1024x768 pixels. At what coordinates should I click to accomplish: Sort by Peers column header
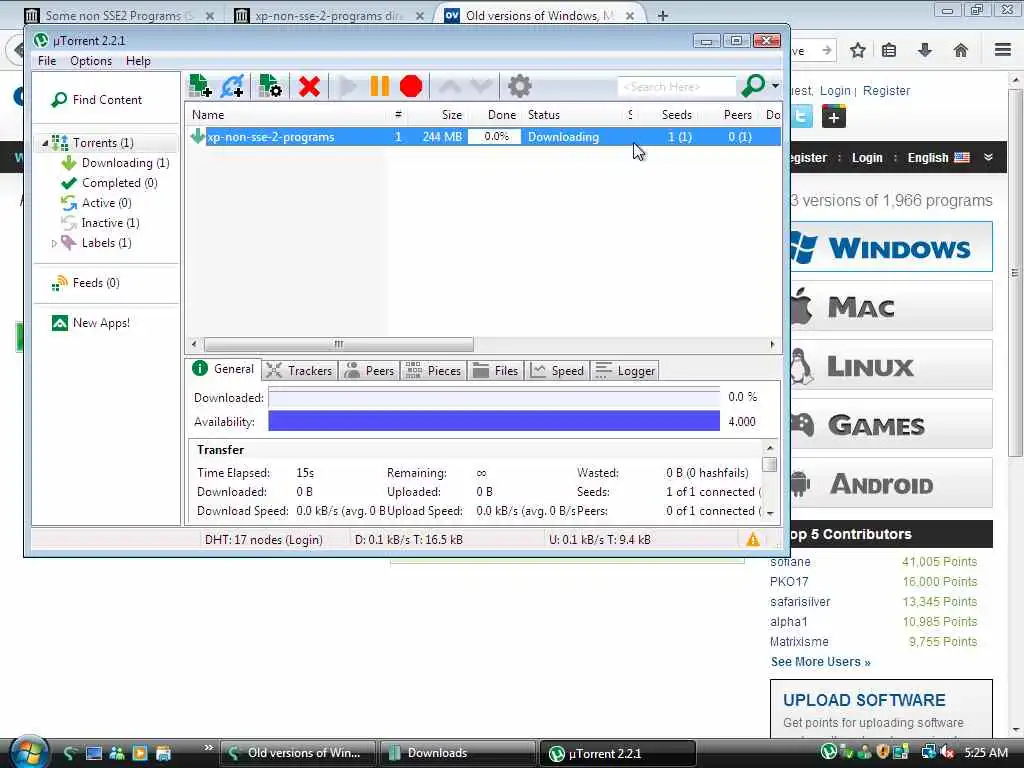(x=737, y=115)
